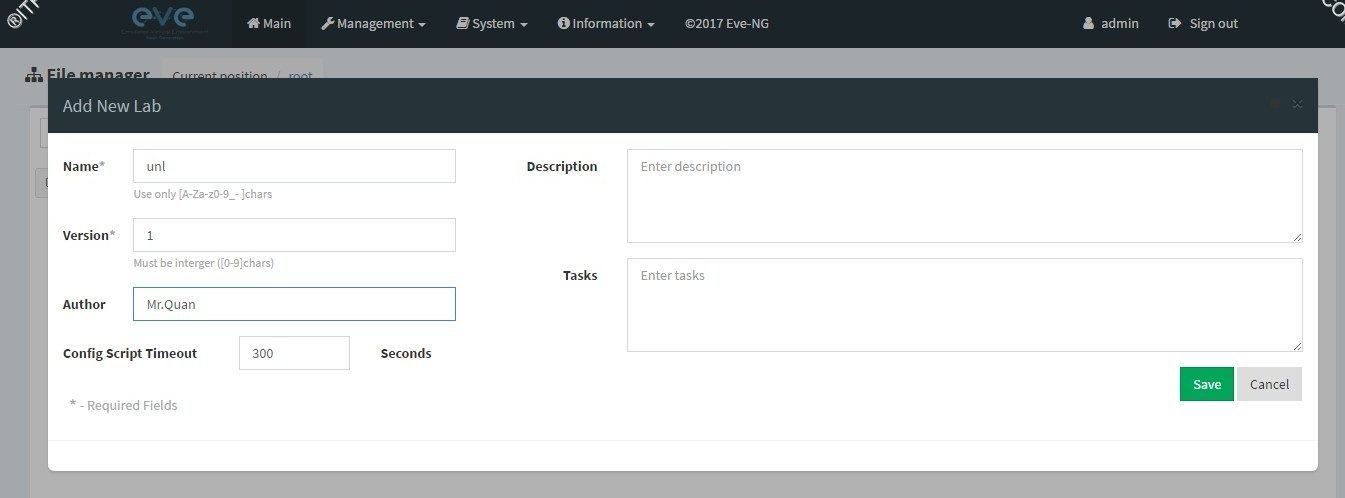Open the Information dropdown menu

click(x=606, y=23)
